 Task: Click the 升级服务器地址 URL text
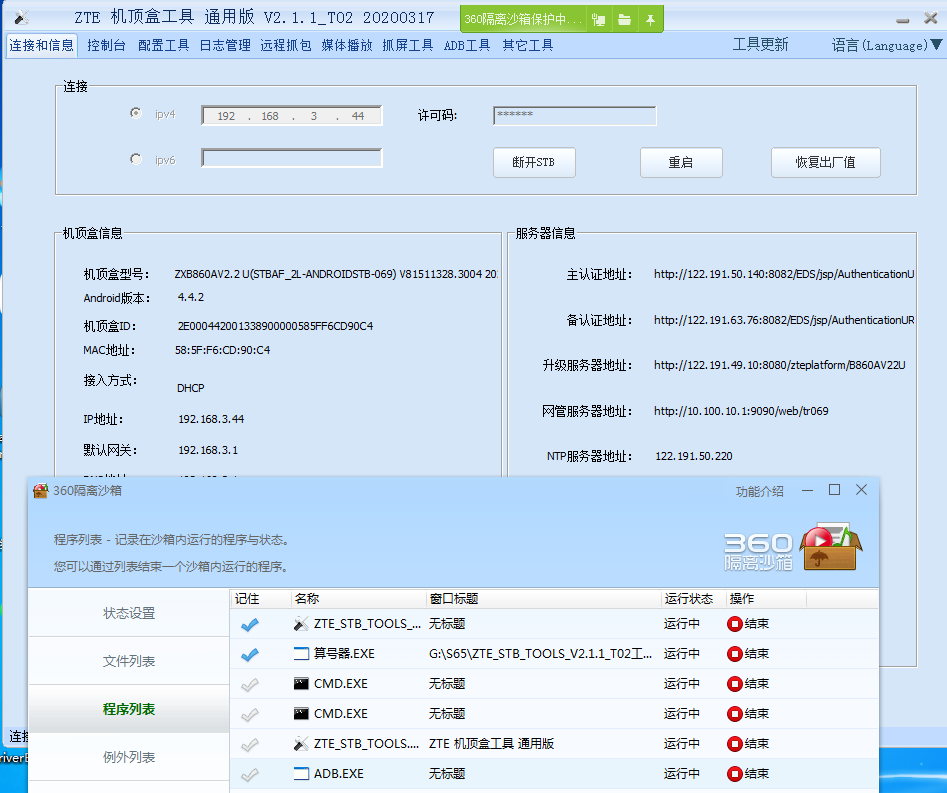click(779, 365)
